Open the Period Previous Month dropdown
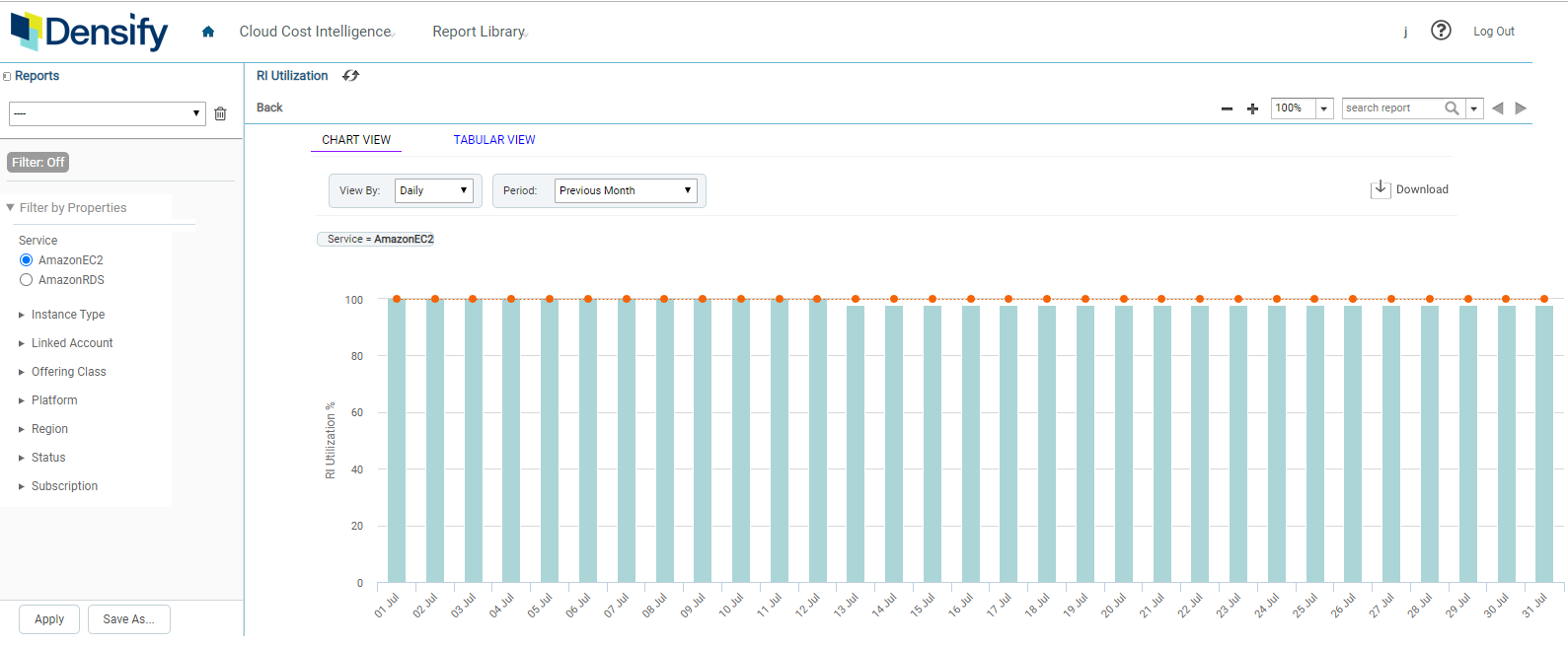 [625, 190]
